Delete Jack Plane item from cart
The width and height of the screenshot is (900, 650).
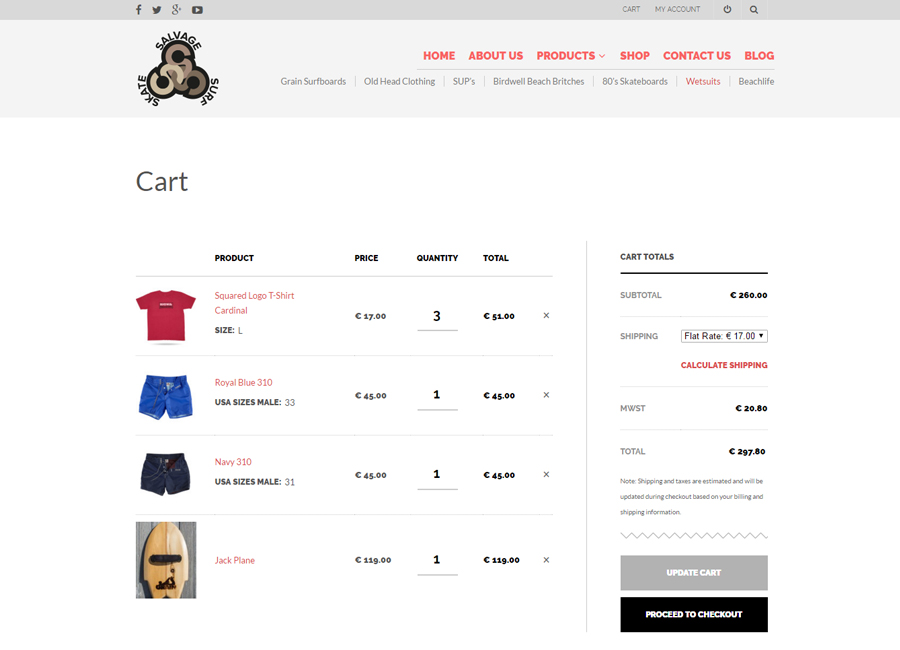[546, 560]
